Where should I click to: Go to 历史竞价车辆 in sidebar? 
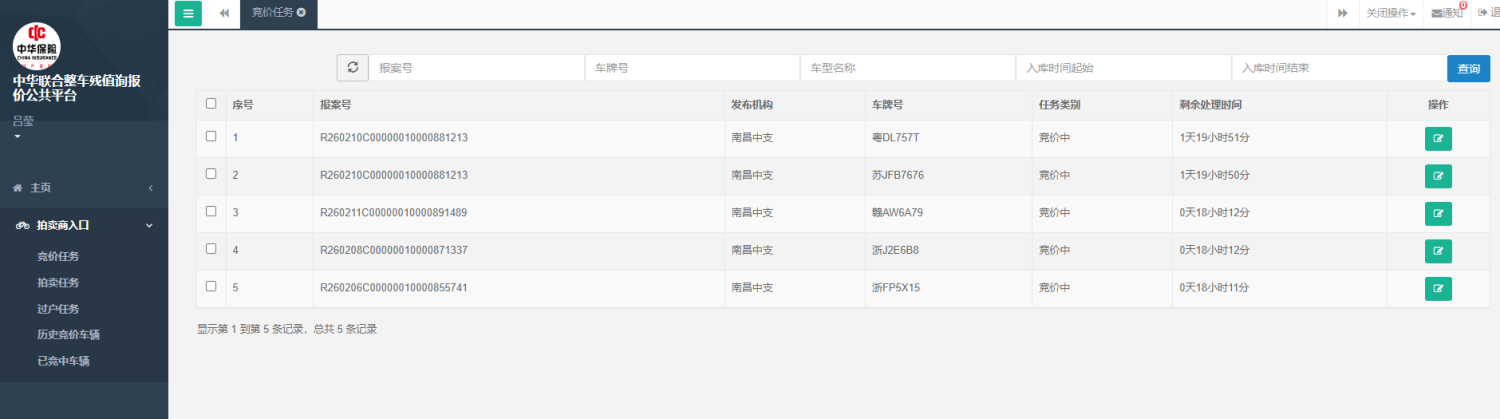click(69, 335)
